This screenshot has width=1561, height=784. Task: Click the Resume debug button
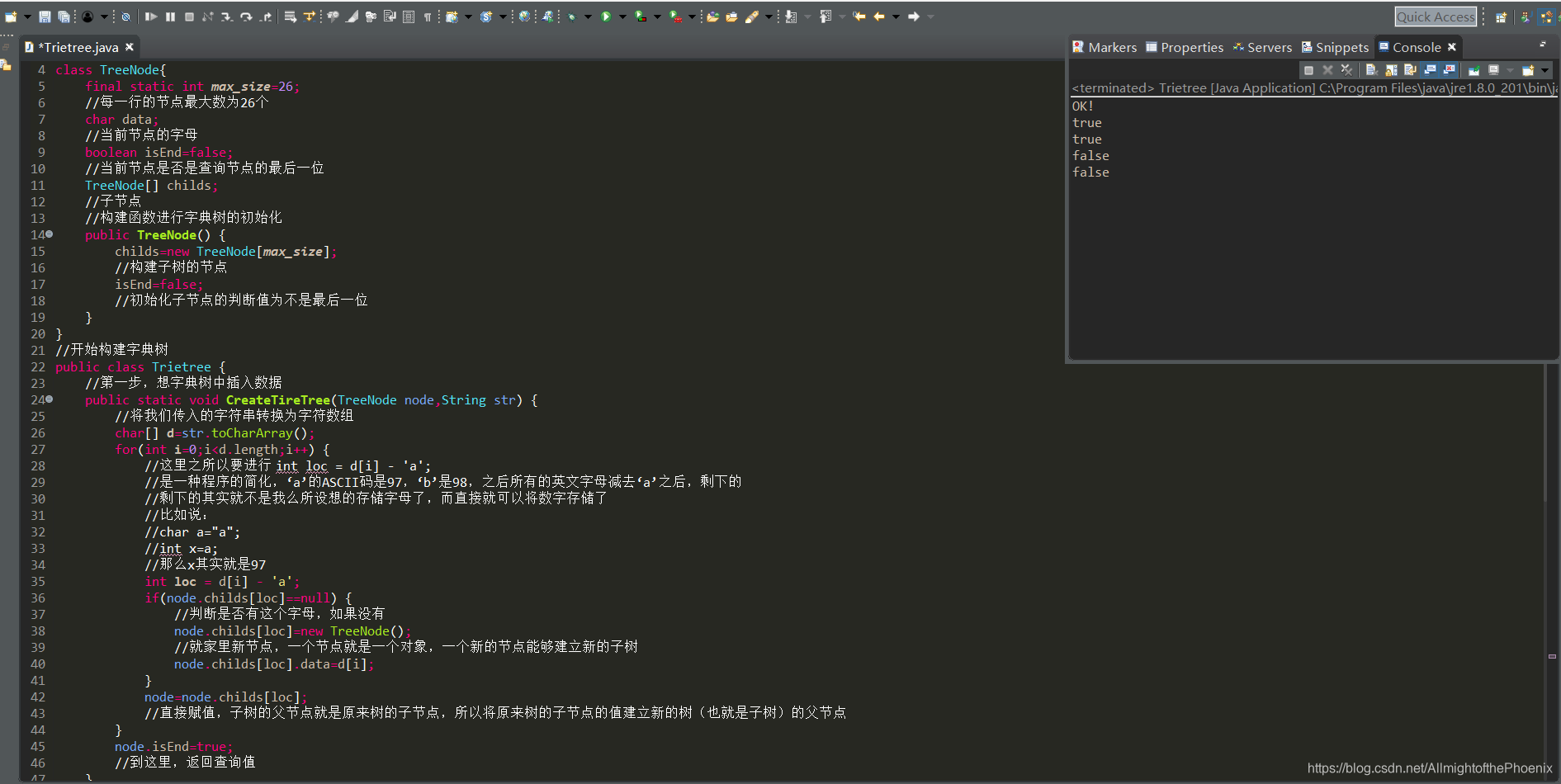(151, 17)
